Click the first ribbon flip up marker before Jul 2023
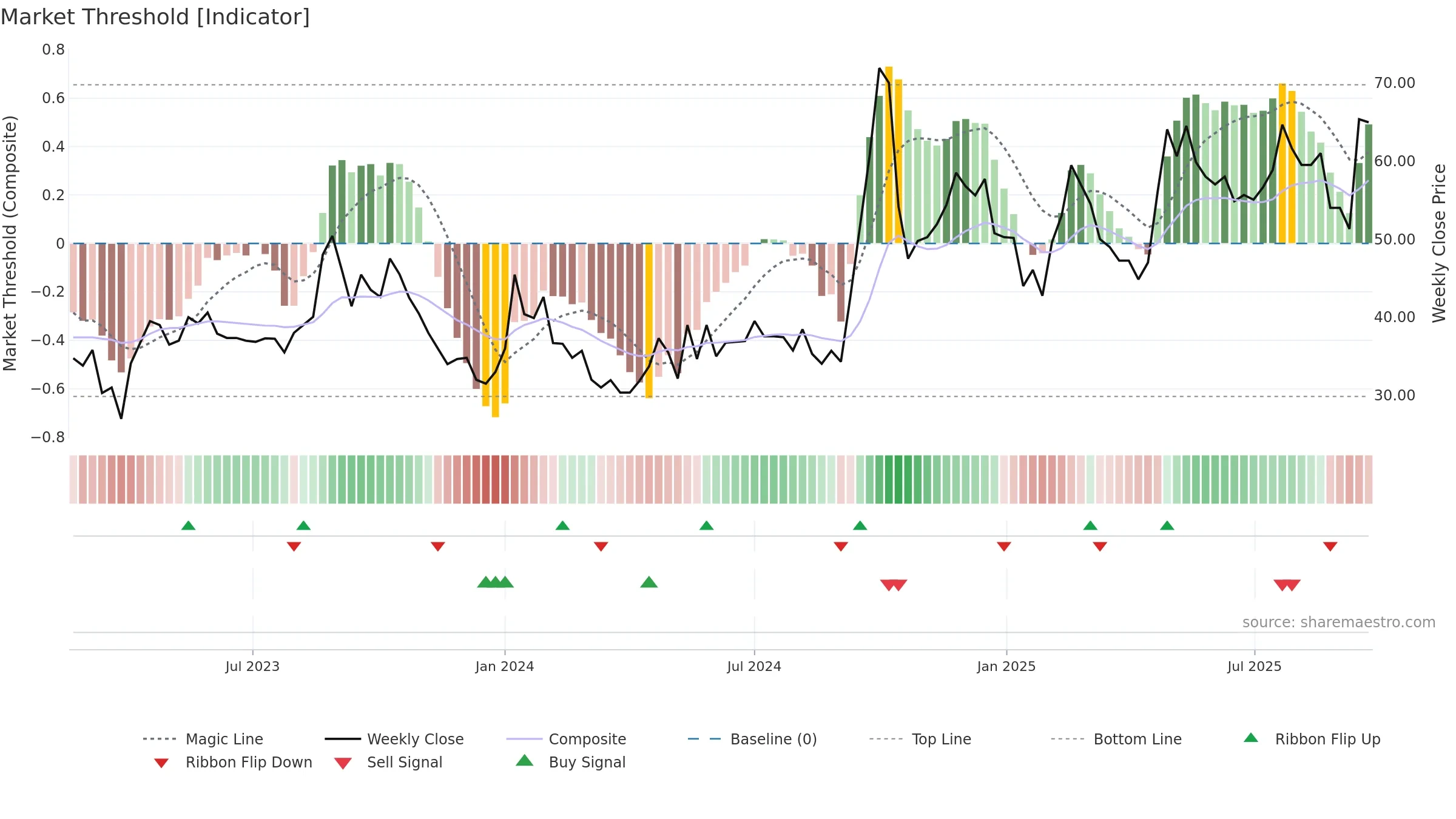This screenshot has height=819, width=1456. [188, 525]
